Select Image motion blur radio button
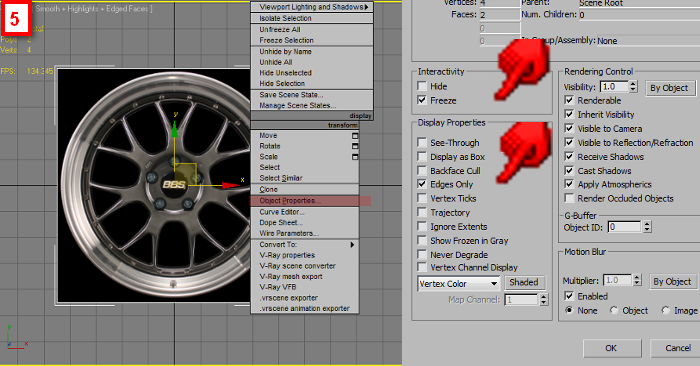700x366 pixels. (x=666, y=310)
